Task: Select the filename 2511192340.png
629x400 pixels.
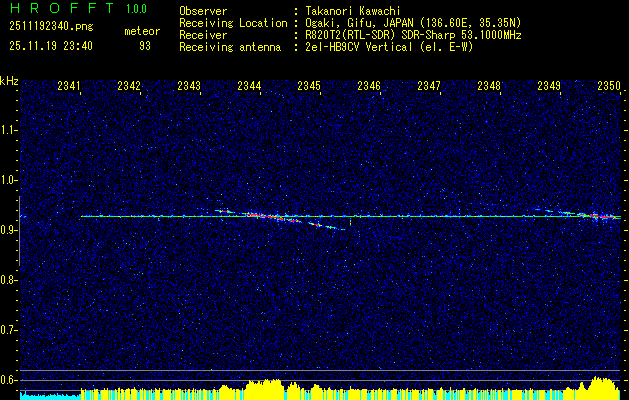Action: pos(51,27)
